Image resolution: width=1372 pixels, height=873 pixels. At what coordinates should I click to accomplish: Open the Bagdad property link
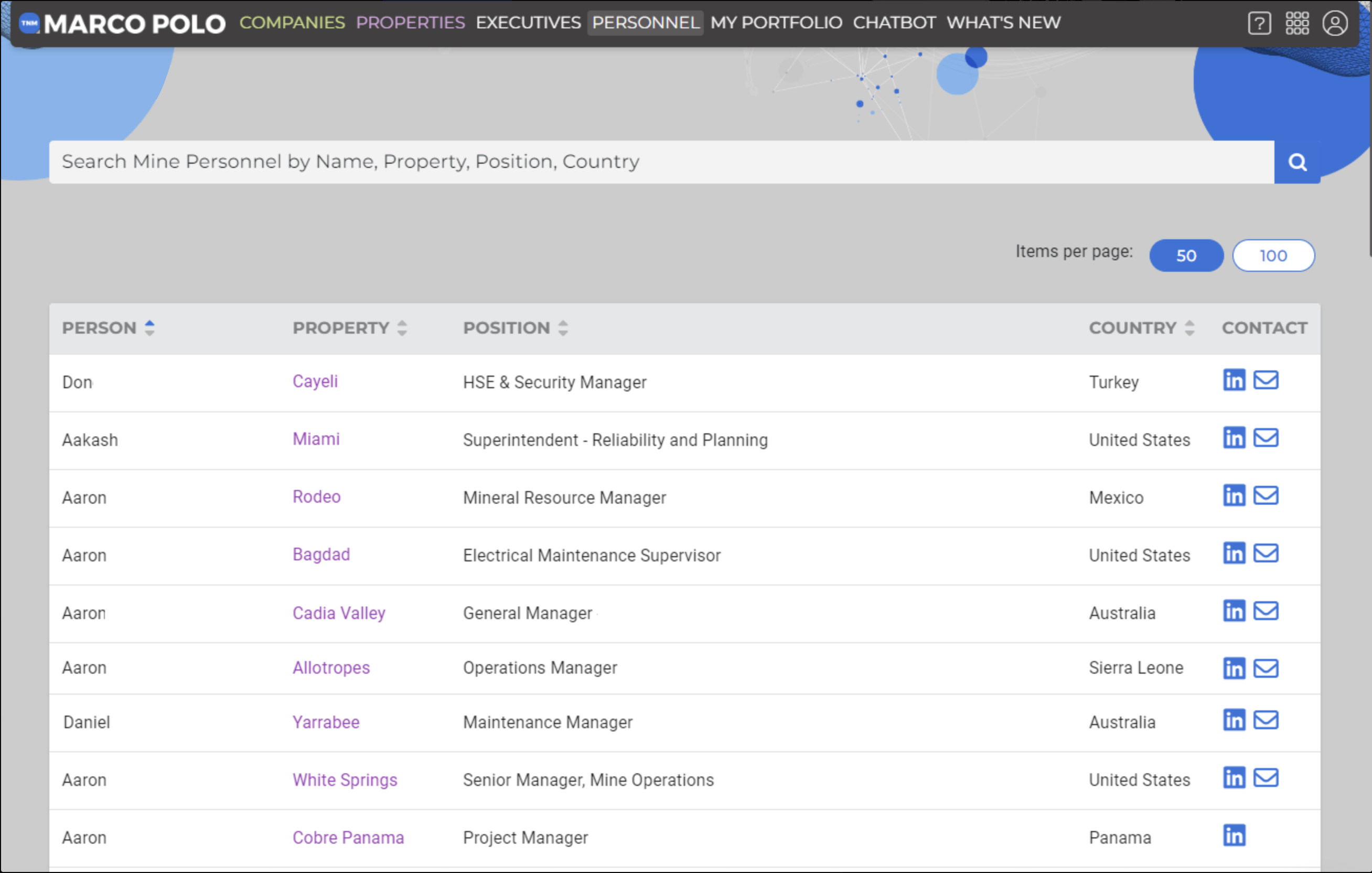321,555
